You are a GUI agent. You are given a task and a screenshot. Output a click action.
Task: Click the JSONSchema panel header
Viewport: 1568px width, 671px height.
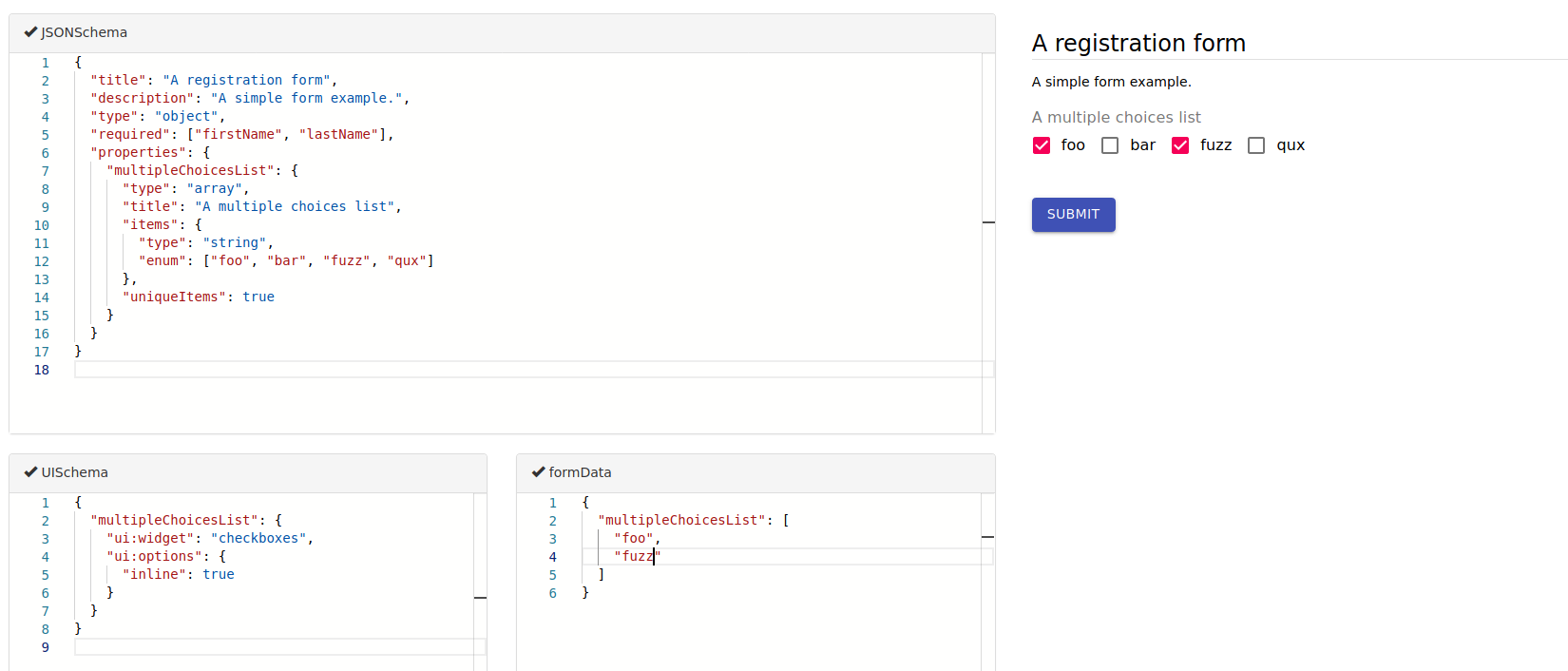[502, 33]
